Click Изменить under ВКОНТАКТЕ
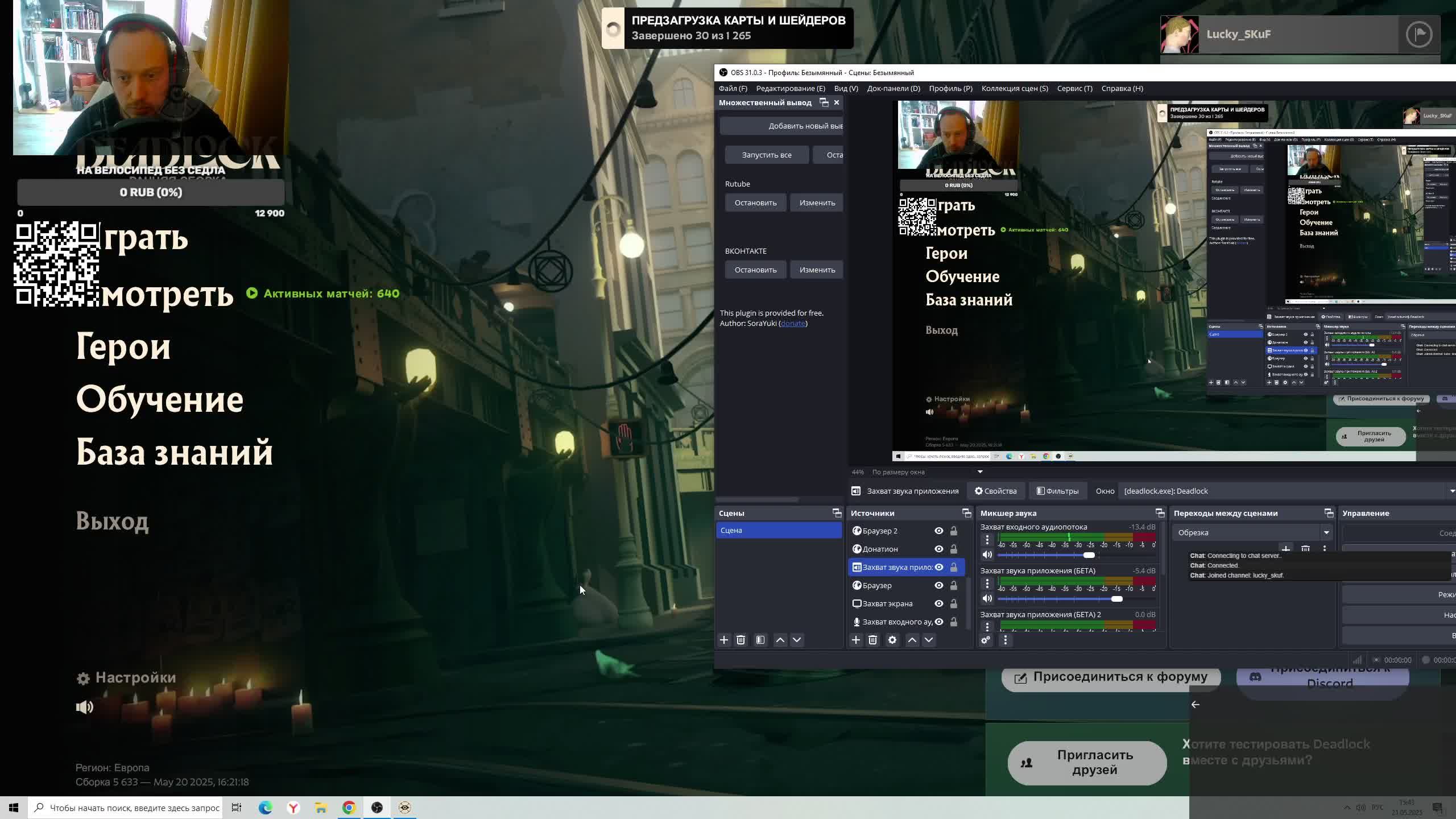This screenshot has width=1456, height=819. pyautogui.click(x=817, y=270)
